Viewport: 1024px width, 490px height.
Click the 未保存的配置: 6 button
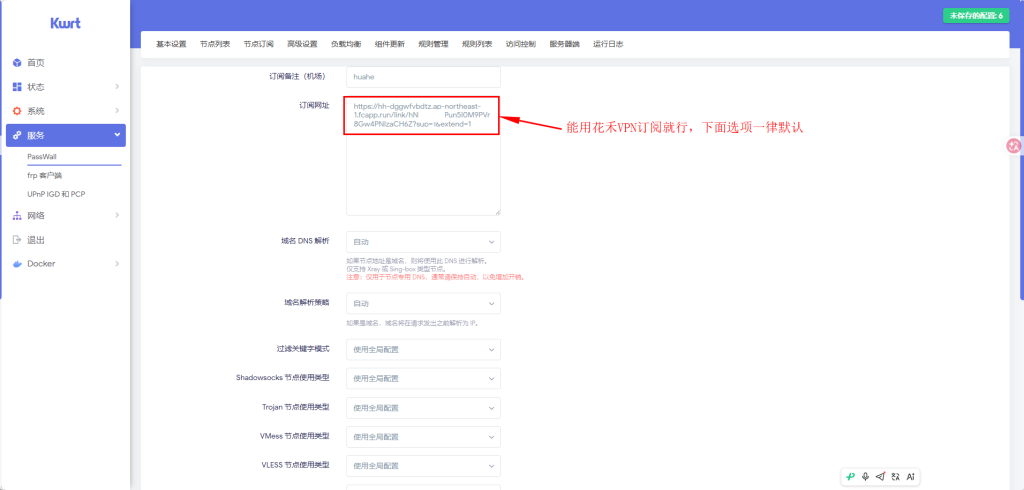pos(976,16)
